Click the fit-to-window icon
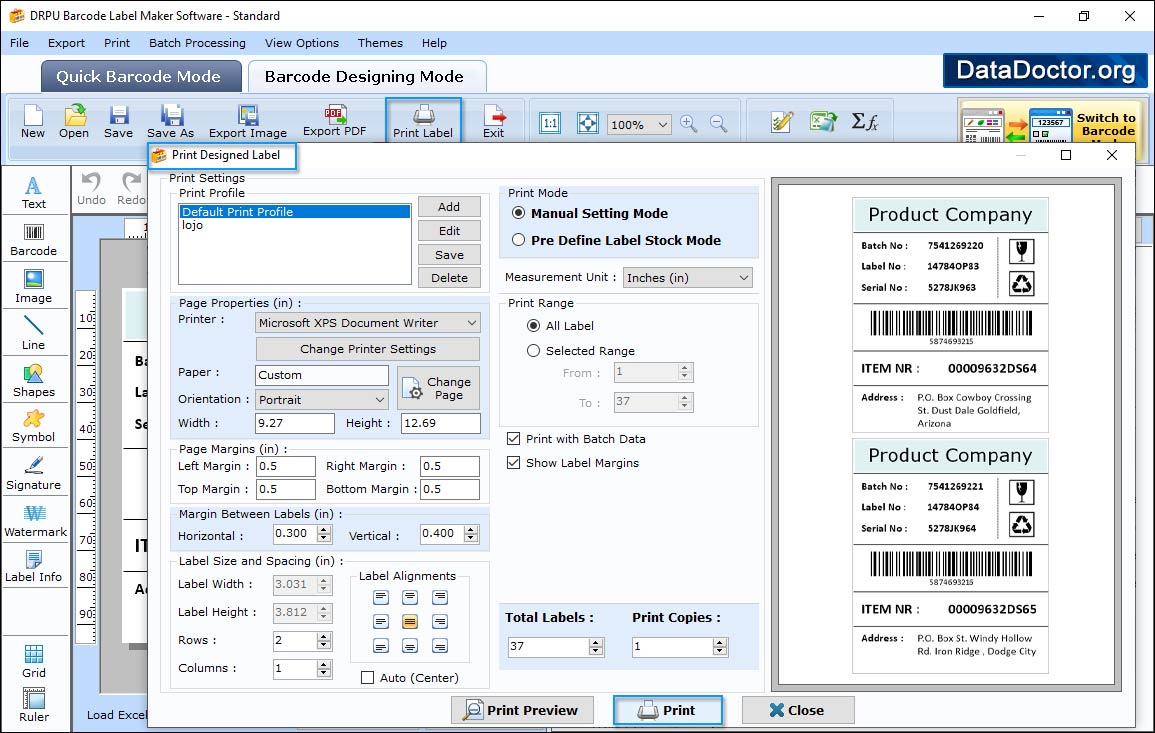The width and height of the screenshot is (1155, 733). [x=588, y=123]
